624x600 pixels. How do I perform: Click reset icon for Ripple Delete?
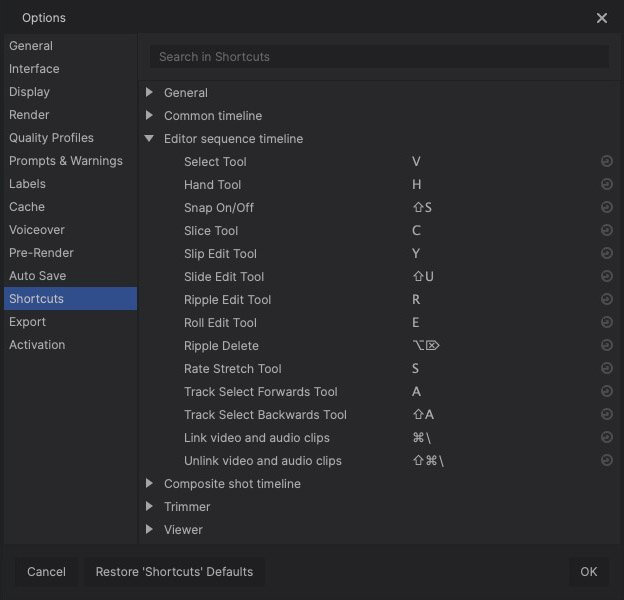pos(606,346)
